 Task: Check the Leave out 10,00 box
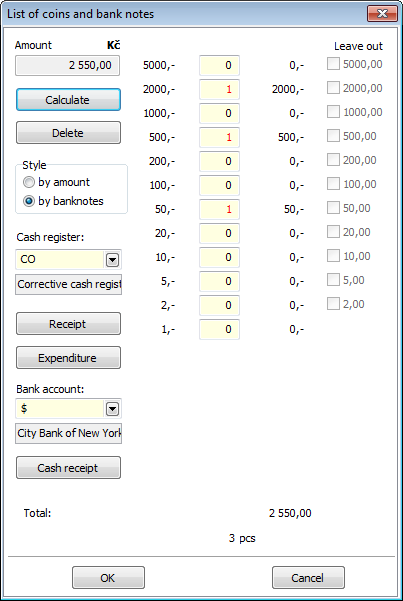click(333, 256)
